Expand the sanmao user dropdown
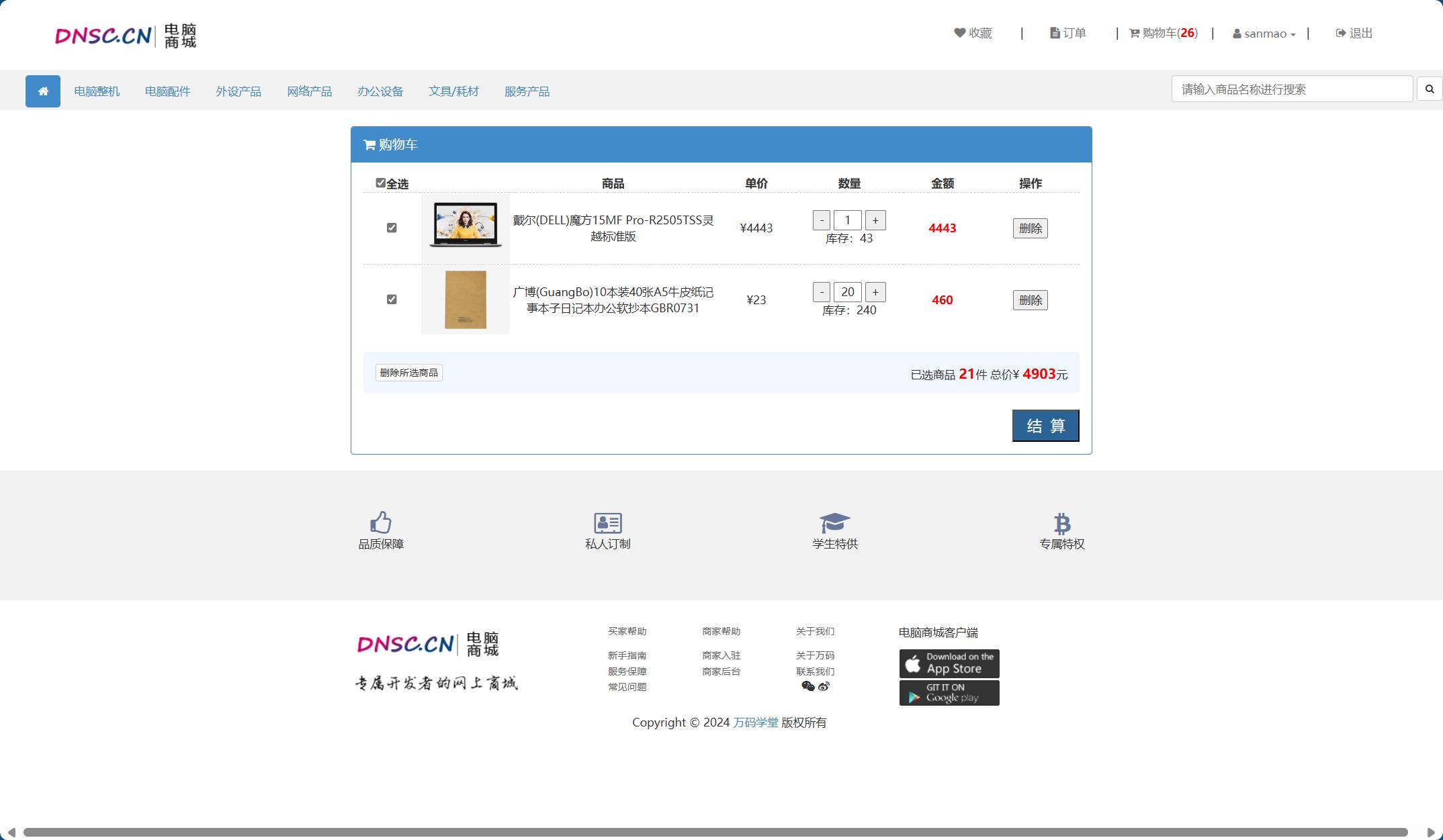The image size is (1443, 840). point(1264,34)
